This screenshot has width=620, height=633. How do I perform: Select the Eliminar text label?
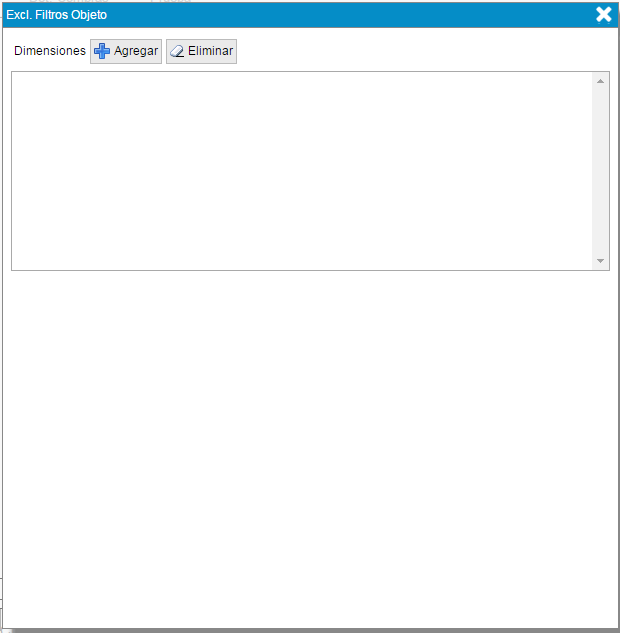pyautogui.click(x=210, y=51)
